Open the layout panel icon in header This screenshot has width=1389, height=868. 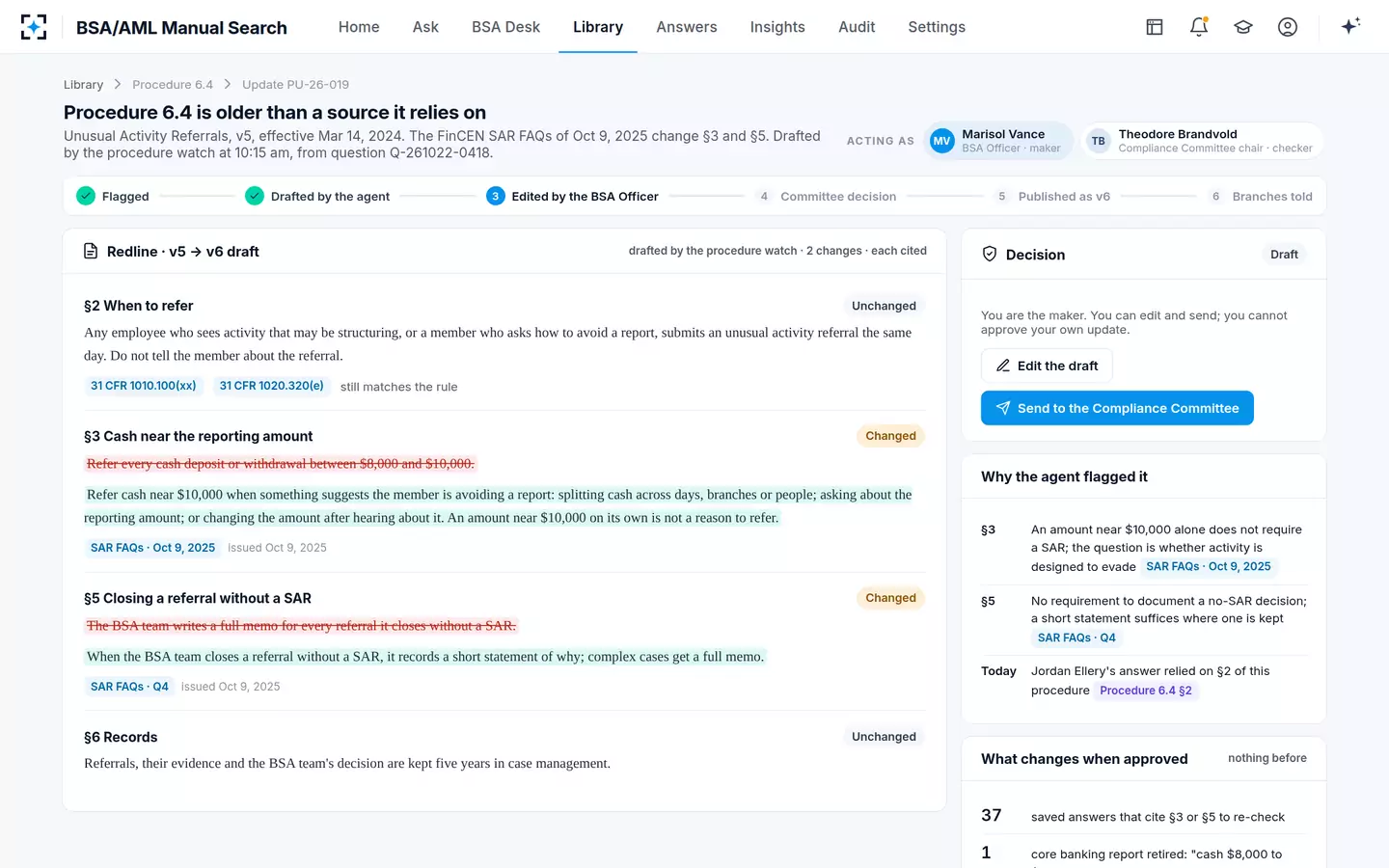coord(1155,27)
